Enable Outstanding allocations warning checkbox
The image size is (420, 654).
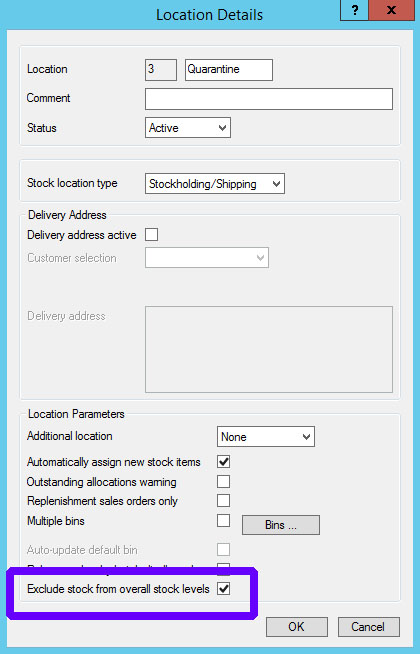tap(224, 482)
